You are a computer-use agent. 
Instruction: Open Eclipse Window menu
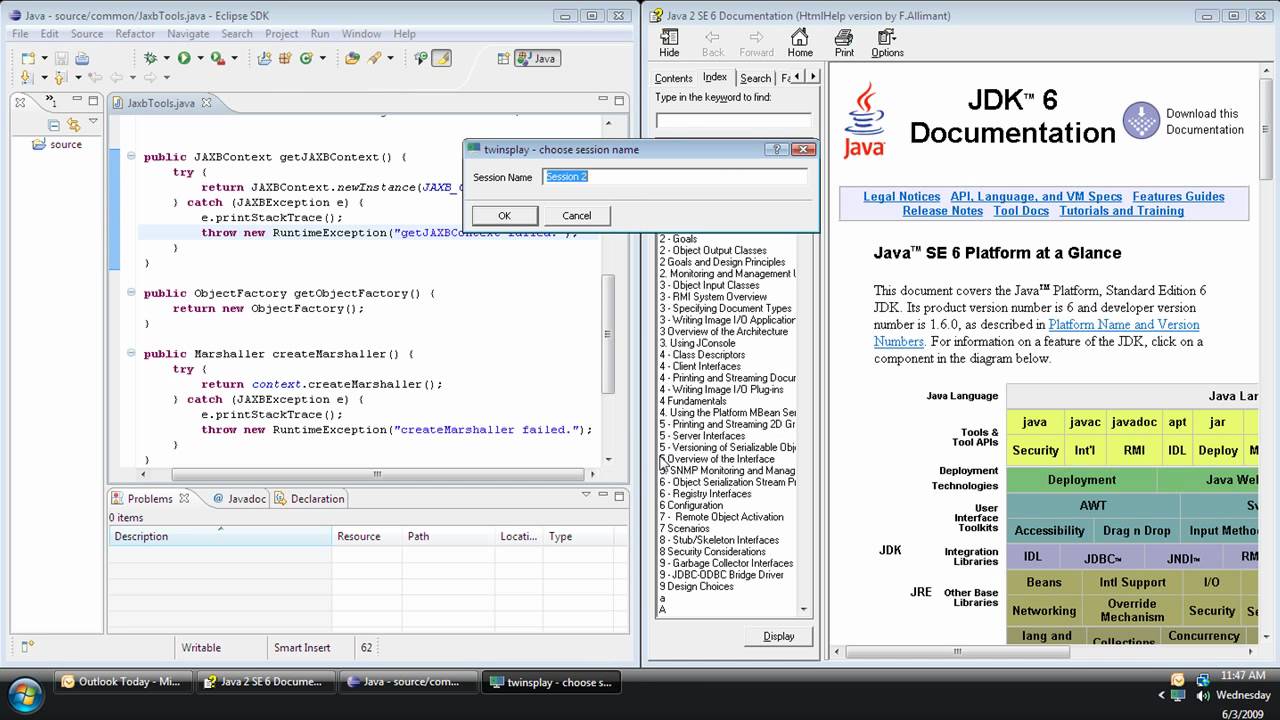pos(361,33)
